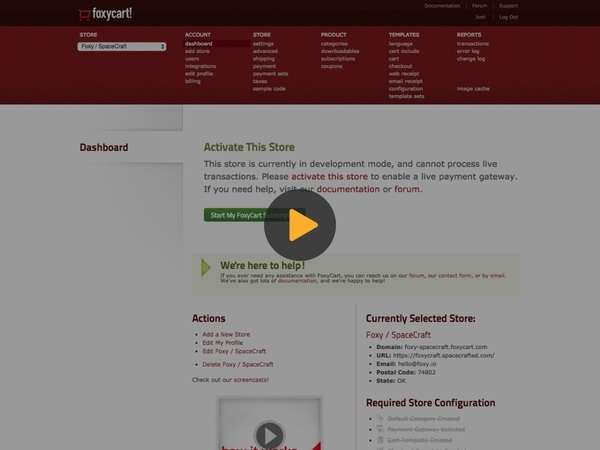Open settings under Store menu
Image resolution: width=600 pixels, height=450 pixels.
point(263,44)
